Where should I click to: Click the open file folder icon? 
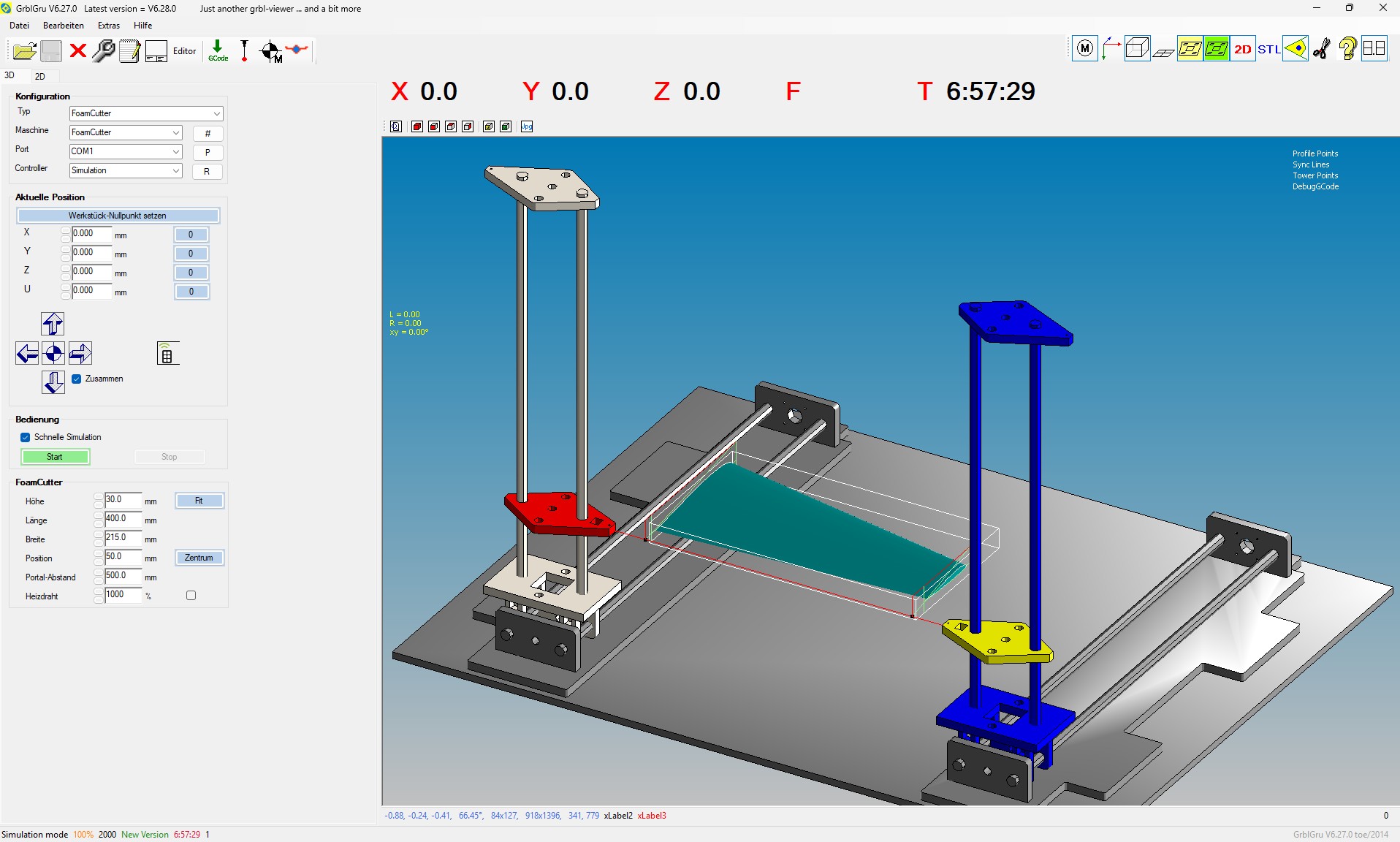[24, 51]
